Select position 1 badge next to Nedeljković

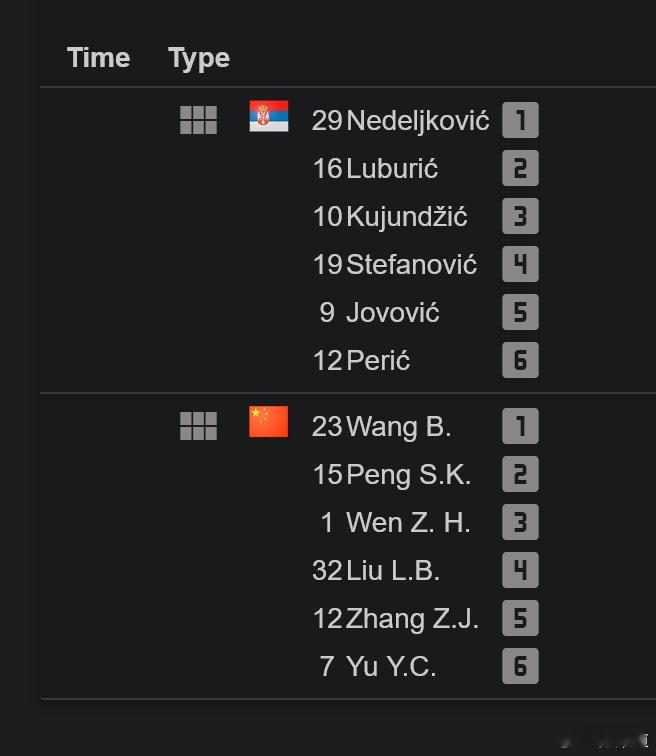coord(520,120)
